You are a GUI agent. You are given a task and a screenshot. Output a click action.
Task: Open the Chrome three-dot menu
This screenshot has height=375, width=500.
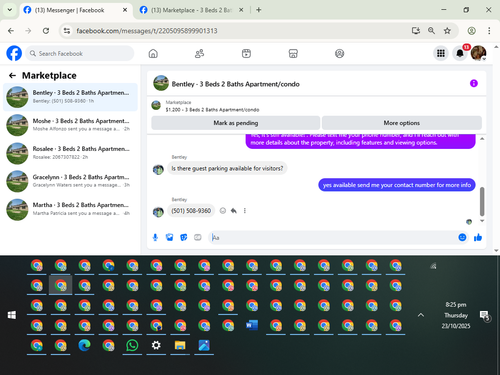coord(489,31)
